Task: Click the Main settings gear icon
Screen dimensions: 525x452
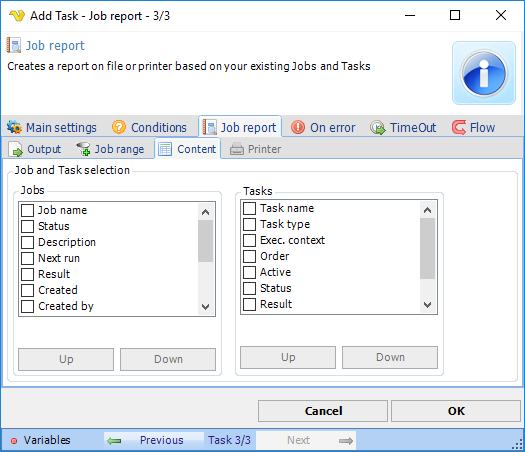Action: tap(14, 127)
